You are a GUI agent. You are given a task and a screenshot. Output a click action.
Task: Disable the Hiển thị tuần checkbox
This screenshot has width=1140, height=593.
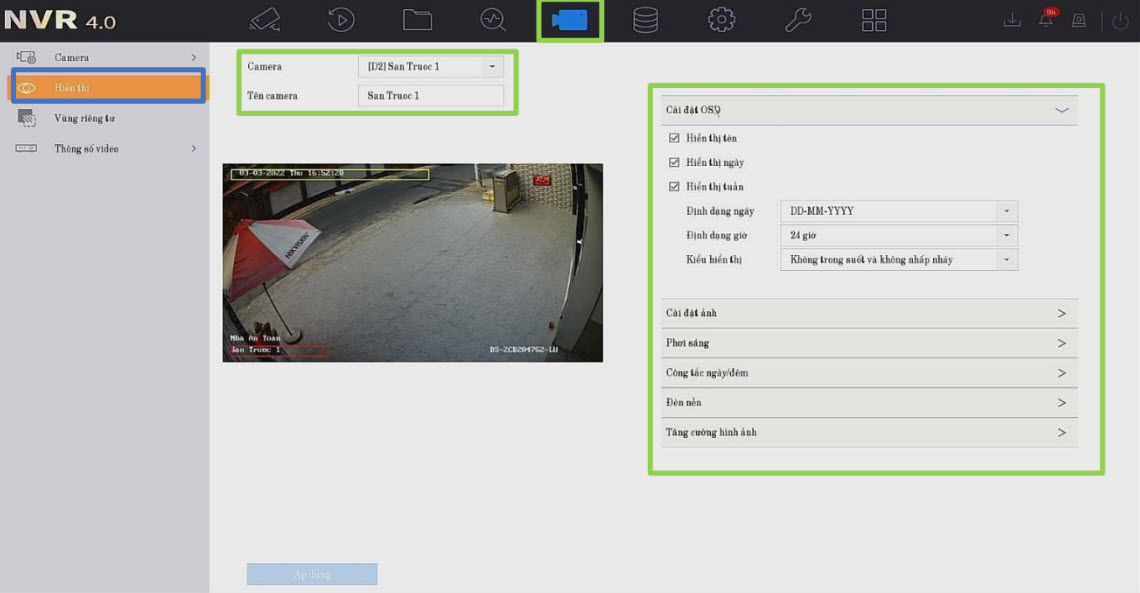[674, 186]
